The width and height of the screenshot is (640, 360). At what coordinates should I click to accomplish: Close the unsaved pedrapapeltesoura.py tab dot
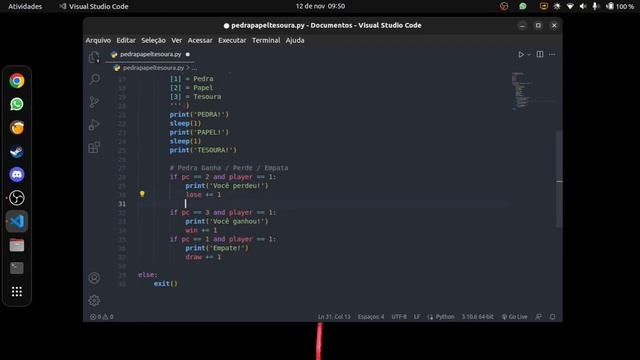click(x=188, y=54)
